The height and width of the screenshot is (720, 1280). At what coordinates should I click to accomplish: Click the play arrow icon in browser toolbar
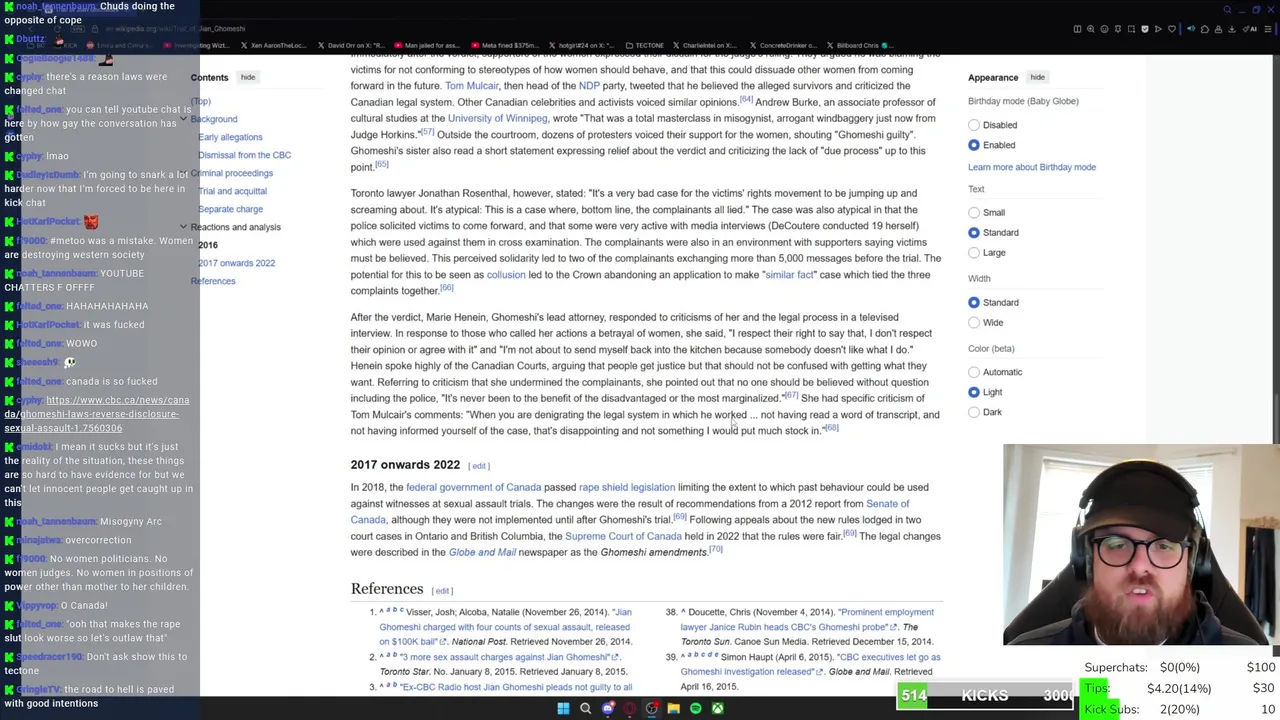coord(1158,29)
